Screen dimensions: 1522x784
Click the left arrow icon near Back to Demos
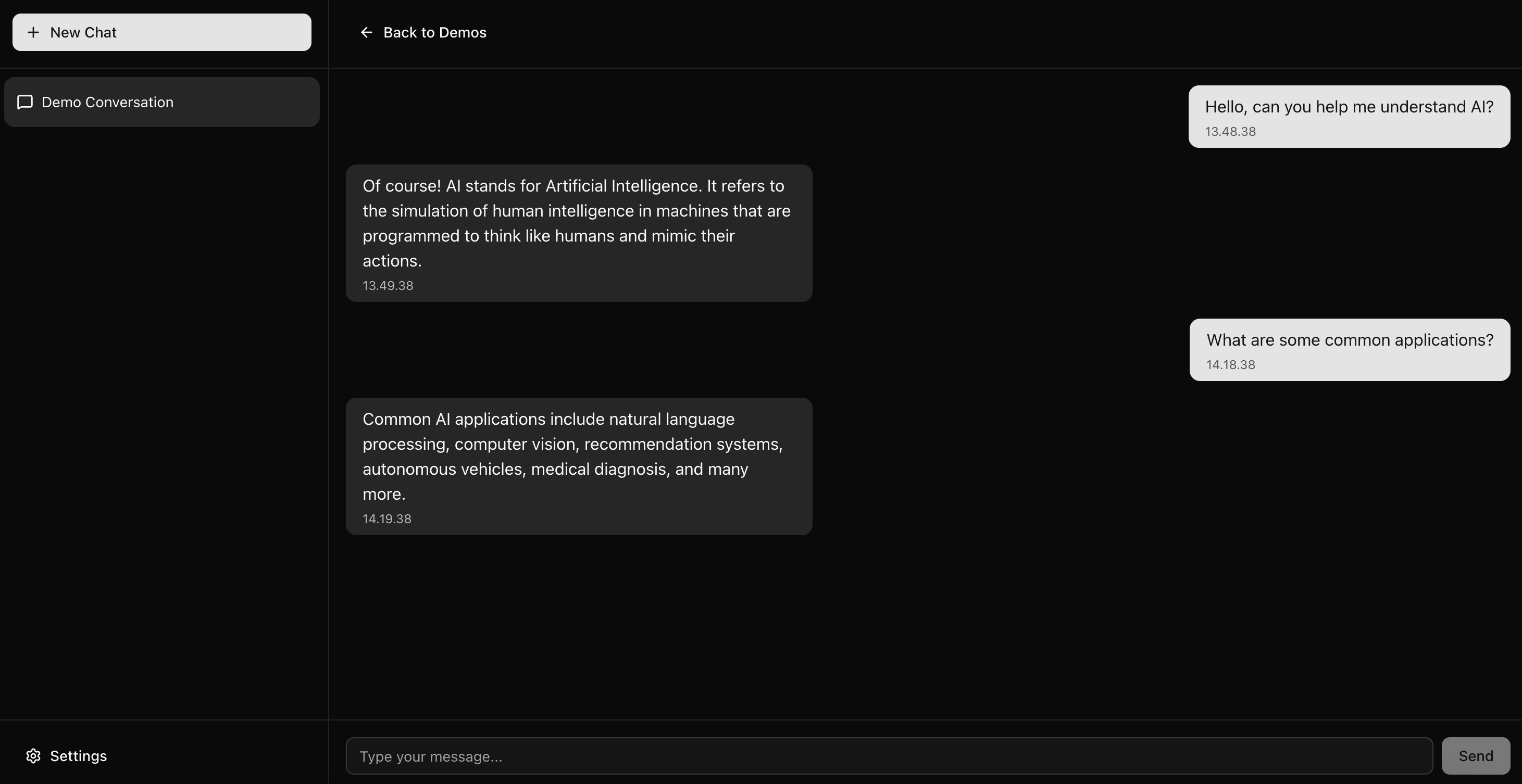click(366, 32)
